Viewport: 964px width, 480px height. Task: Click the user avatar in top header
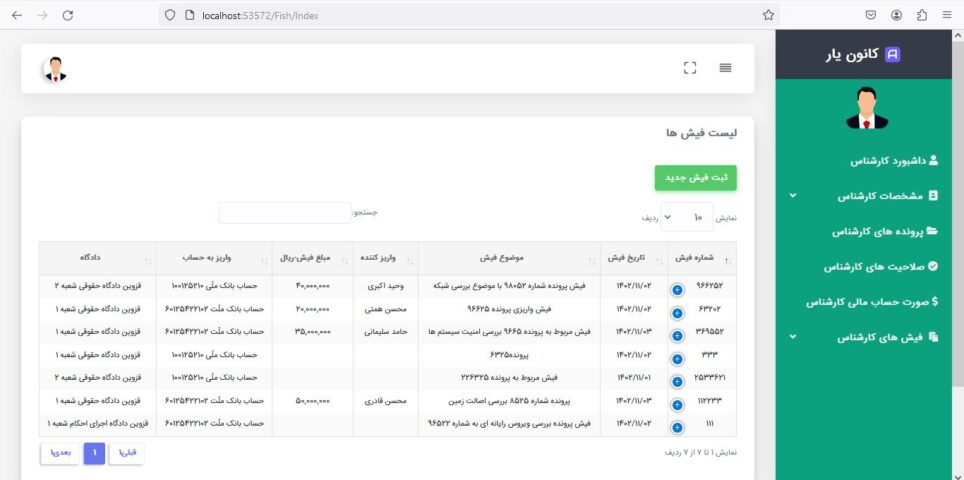pos(54,69)
